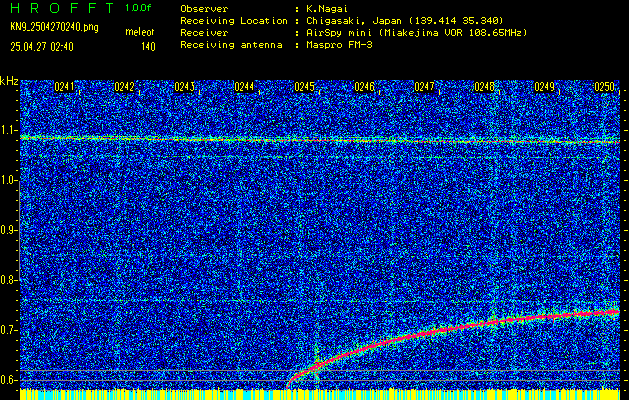Click the 0250 time marker
Image resolution: width=629 pixels, height=400 pixels.
[x=604, y=87]
